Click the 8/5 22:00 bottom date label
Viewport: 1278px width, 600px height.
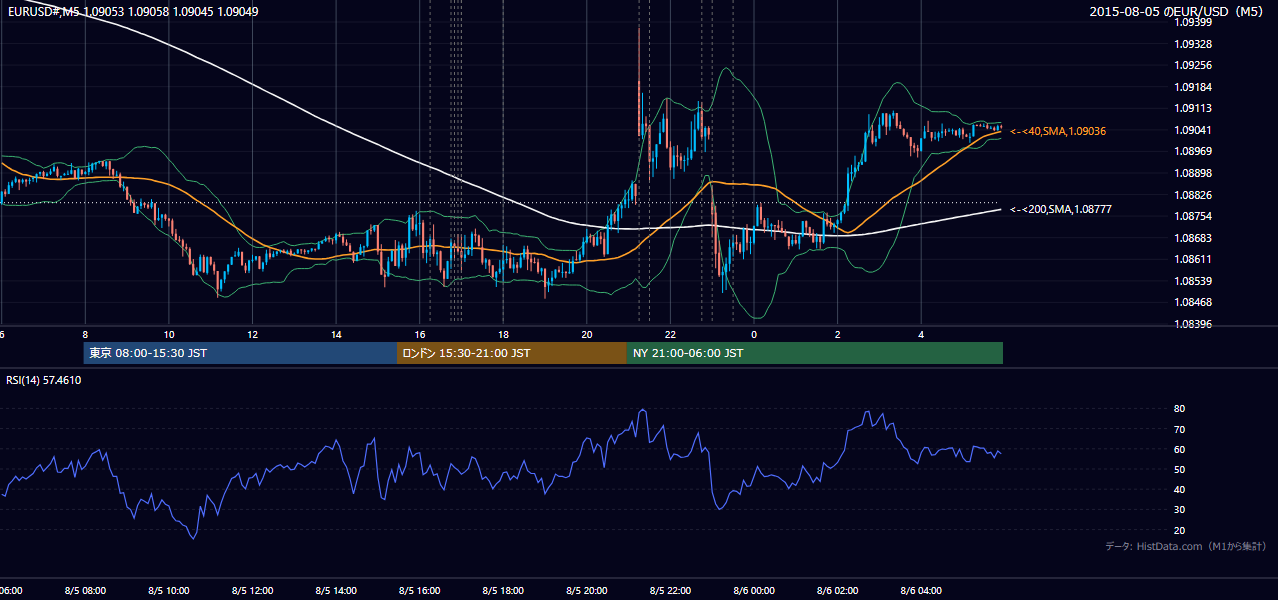[670, 591]
